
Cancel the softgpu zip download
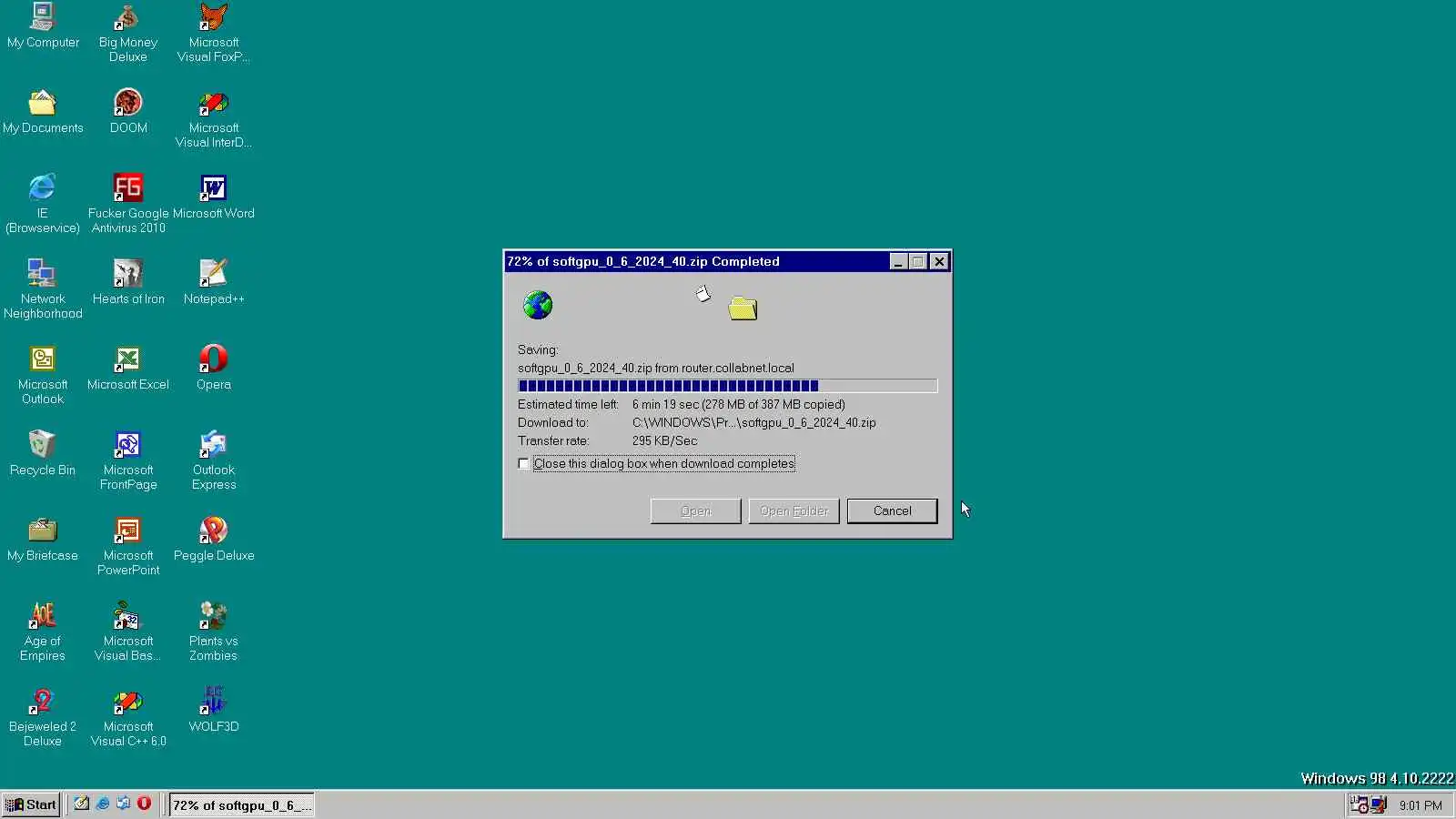[x=892, y=511]
